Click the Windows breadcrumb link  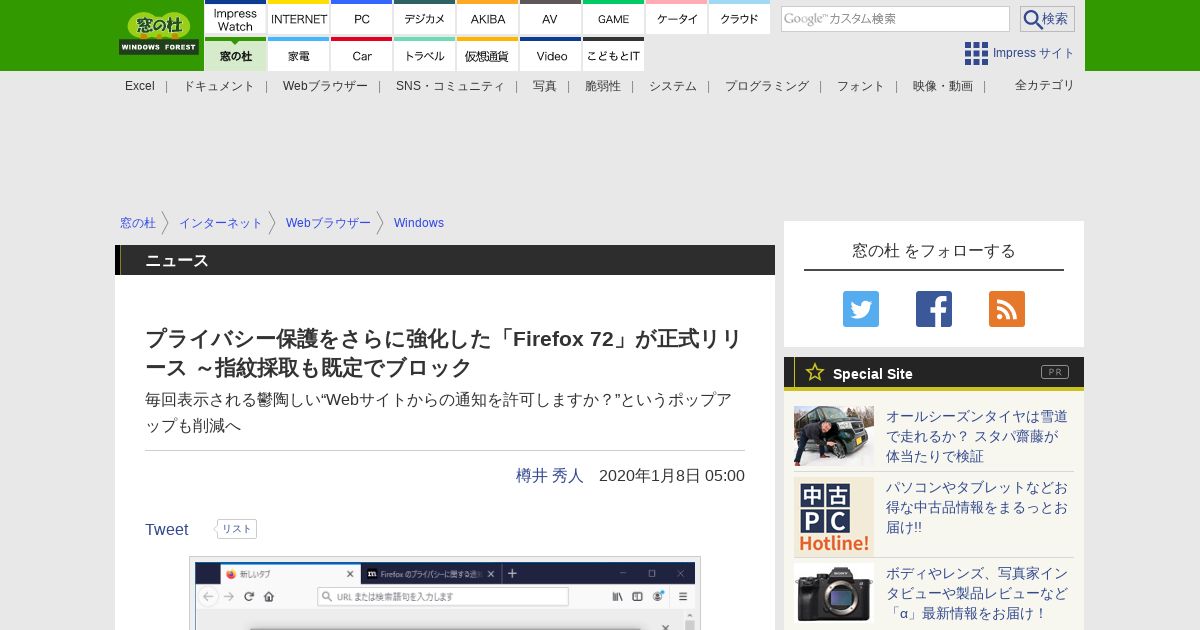(419, 223)
